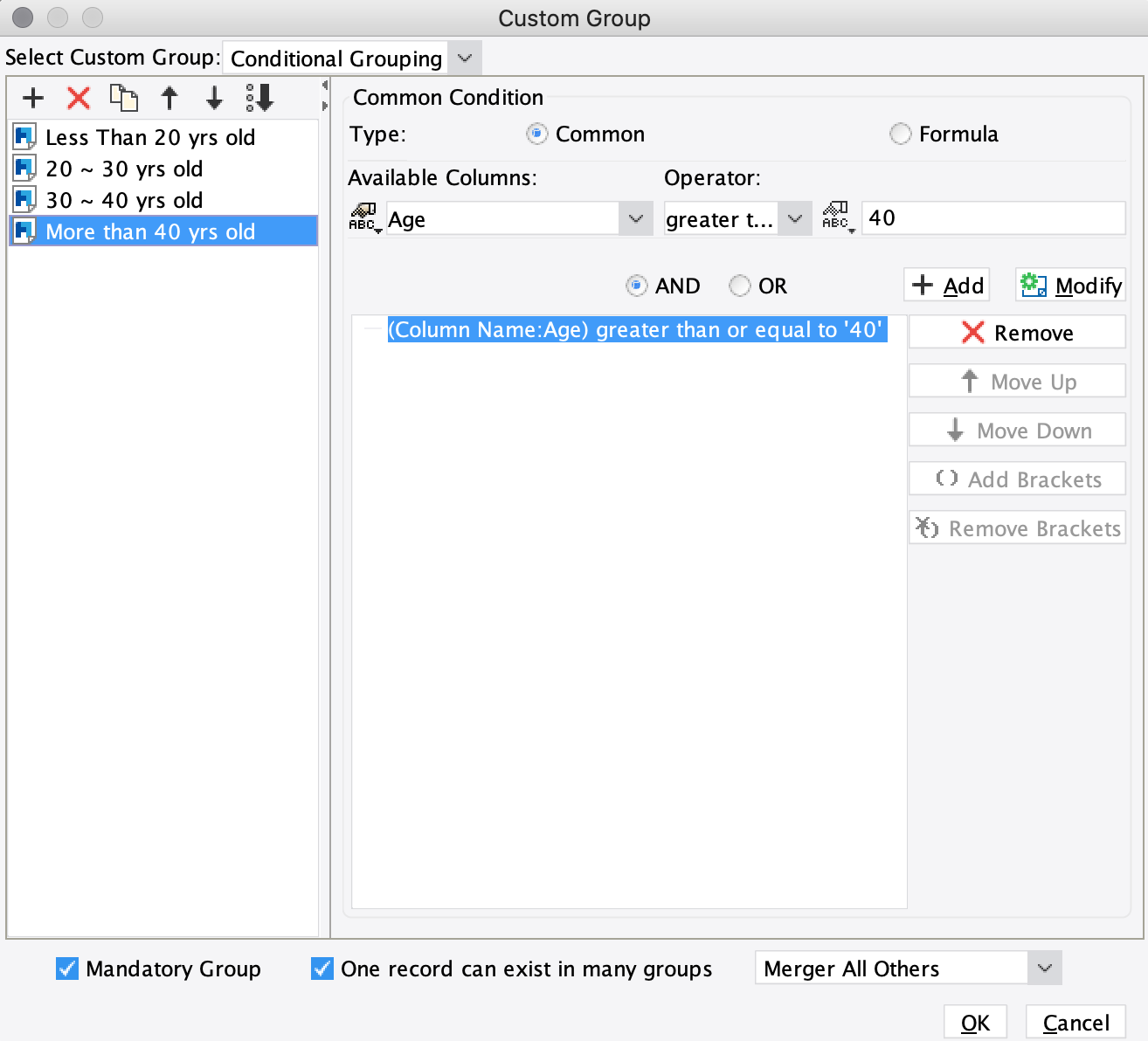Screen dimensions: 1148x1041
Task: Click the Modify button
Action: [x=1069, y=285]
